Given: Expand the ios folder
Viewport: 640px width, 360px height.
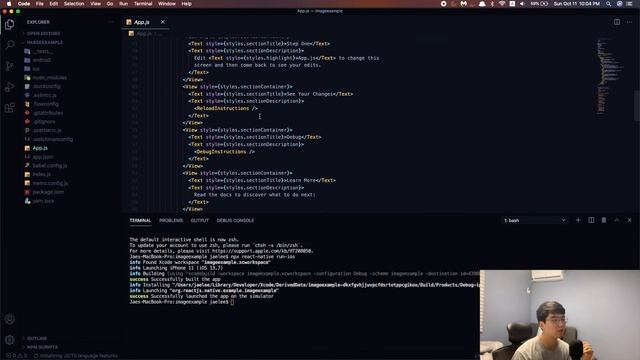Looking at the screenshot, I should pyautogui.click(x=33, y=69).
